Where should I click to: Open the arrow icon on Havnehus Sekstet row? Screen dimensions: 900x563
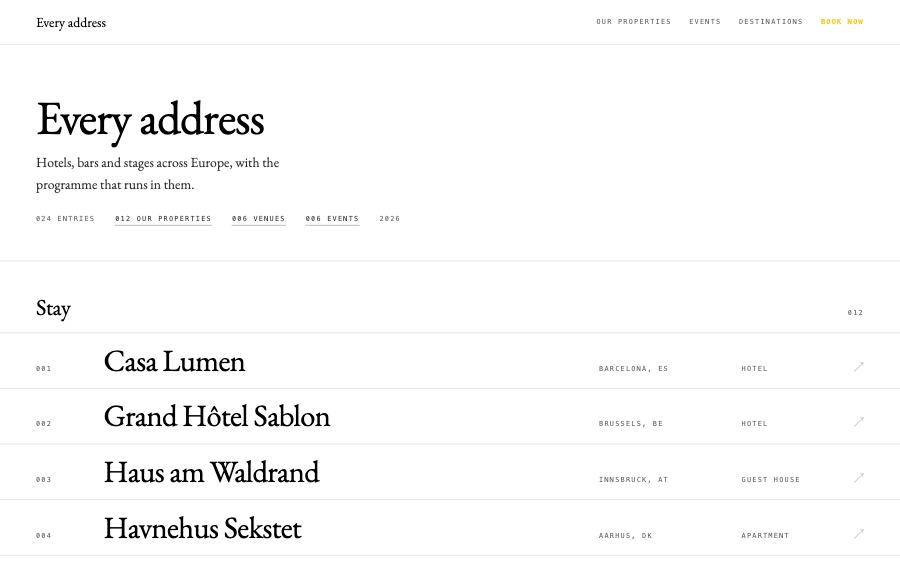(859, 534)
